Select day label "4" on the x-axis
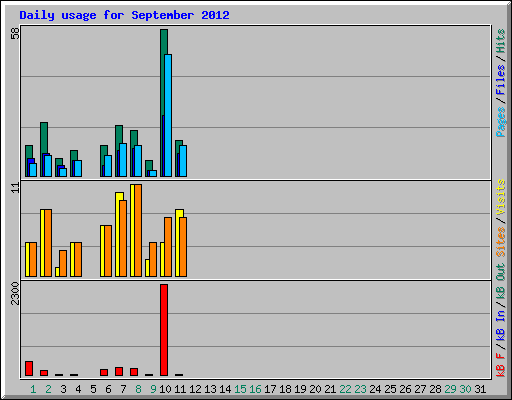 point(78,389)
